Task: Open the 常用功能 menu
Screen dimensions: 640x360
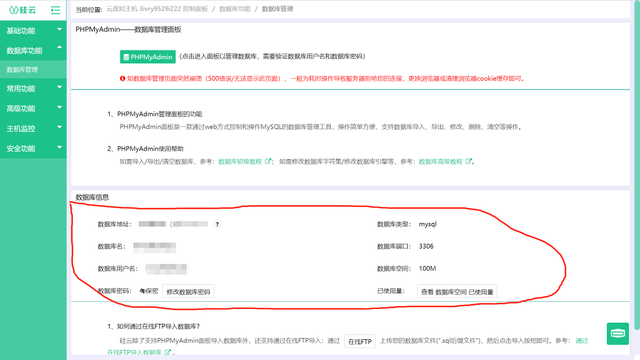Action: point(33,89)
